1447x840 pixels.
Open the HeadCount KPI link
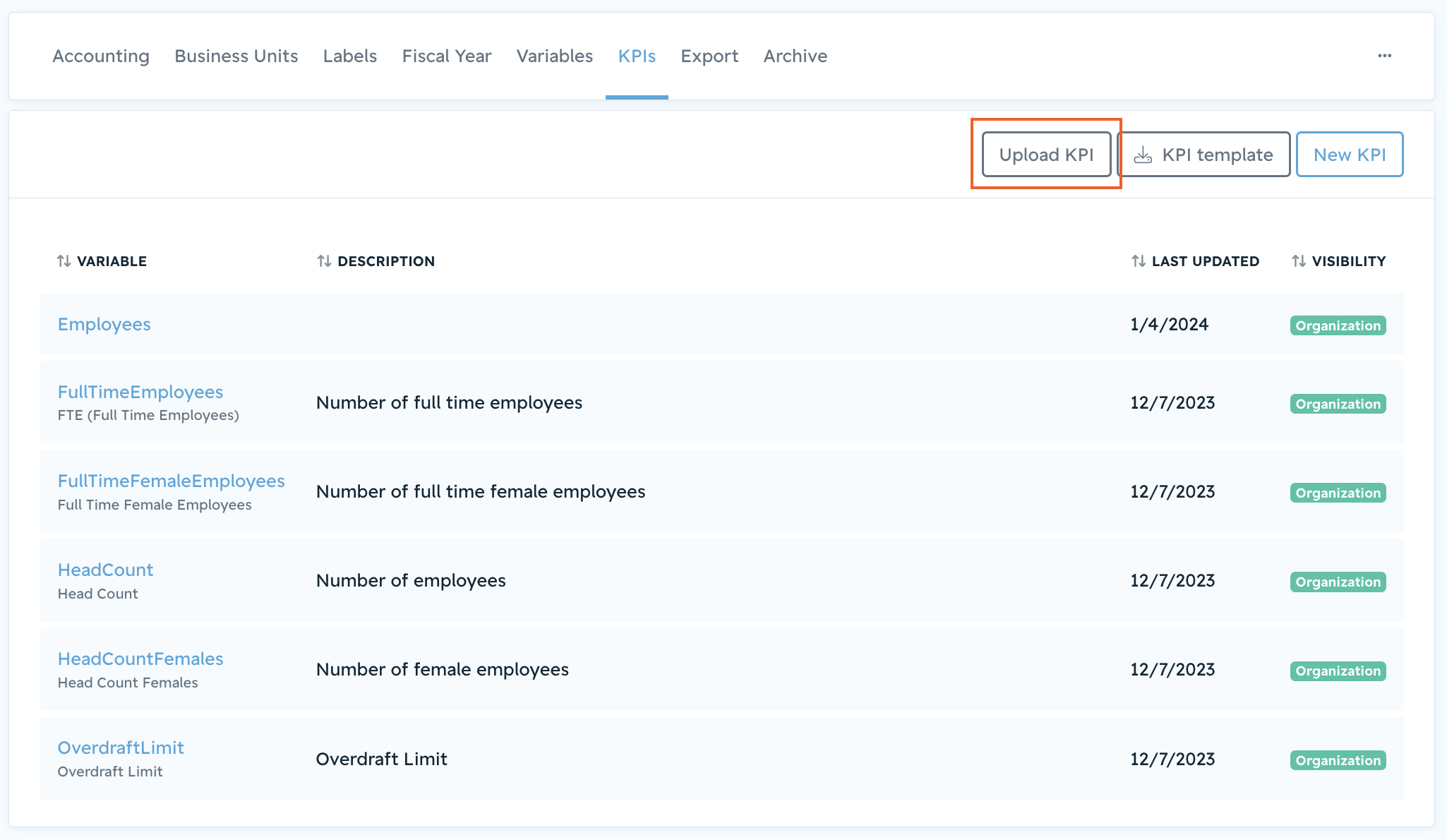point(105,570)
